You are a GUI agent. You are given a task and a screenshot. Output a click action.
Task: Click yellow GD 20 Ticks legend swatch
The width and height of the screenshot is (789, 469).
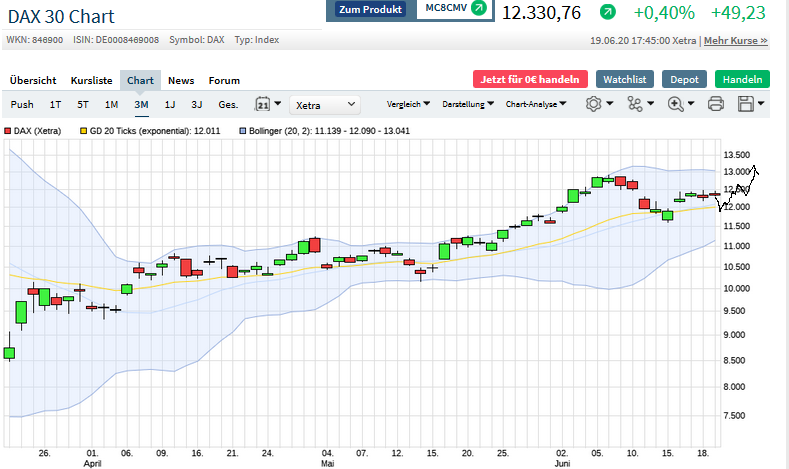point(84,131)
